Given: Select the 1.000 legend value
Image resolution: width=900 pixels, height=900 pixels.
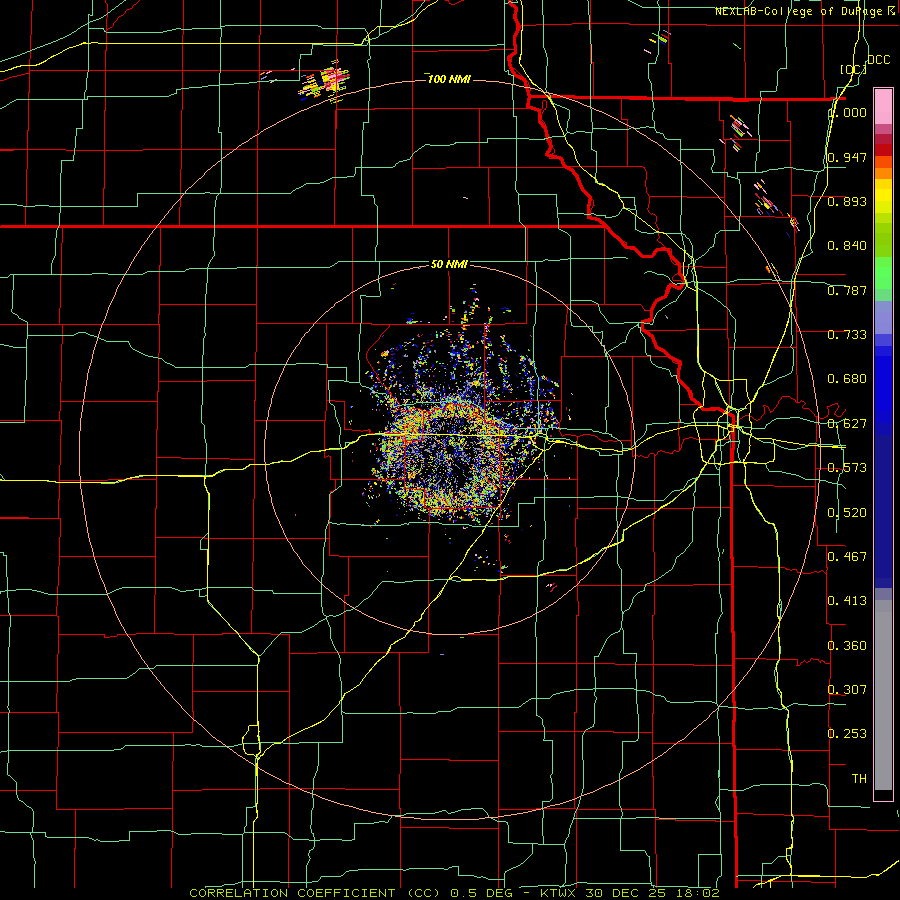Looking at the screenshot, I should [x=847, y=112].
